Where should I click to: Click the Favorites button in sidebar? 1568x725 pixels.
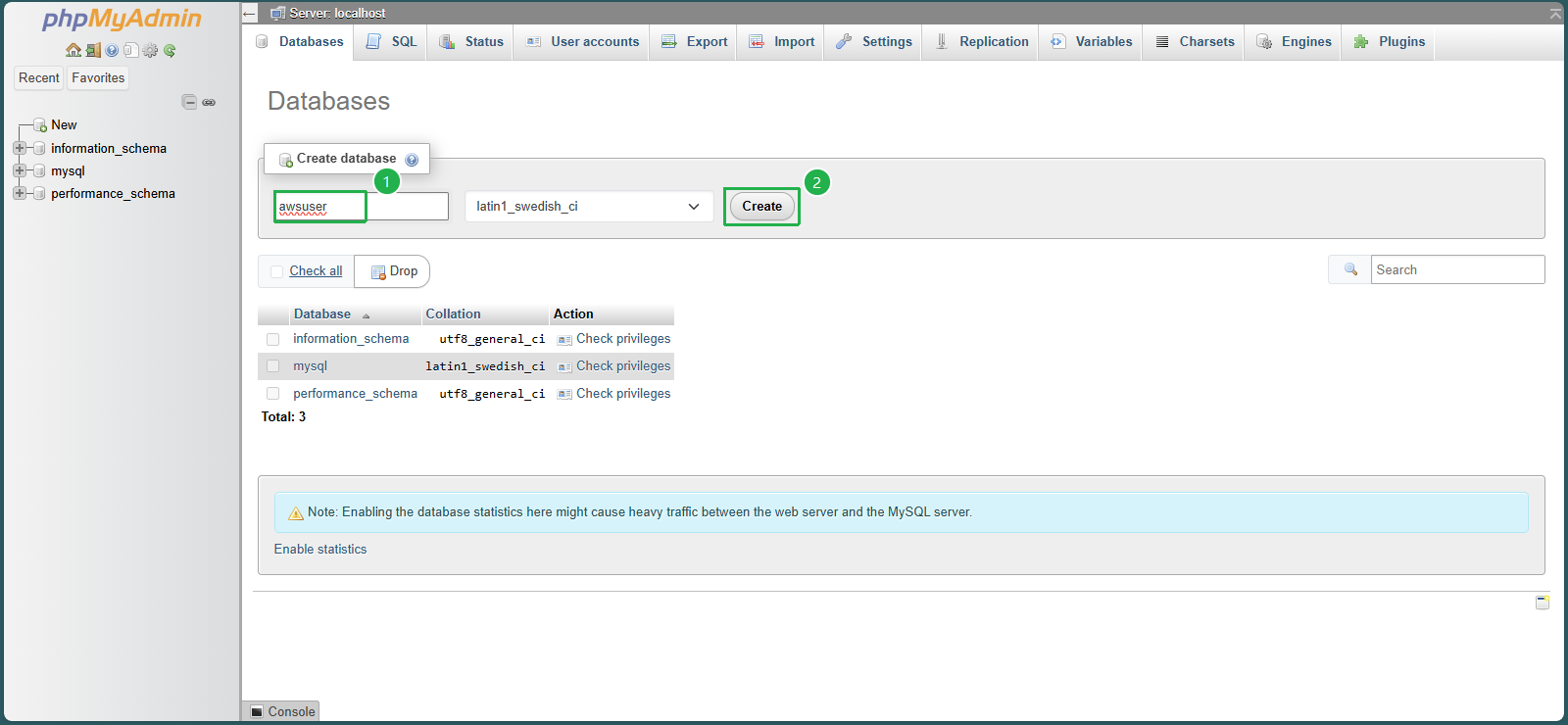coord(98,78)
